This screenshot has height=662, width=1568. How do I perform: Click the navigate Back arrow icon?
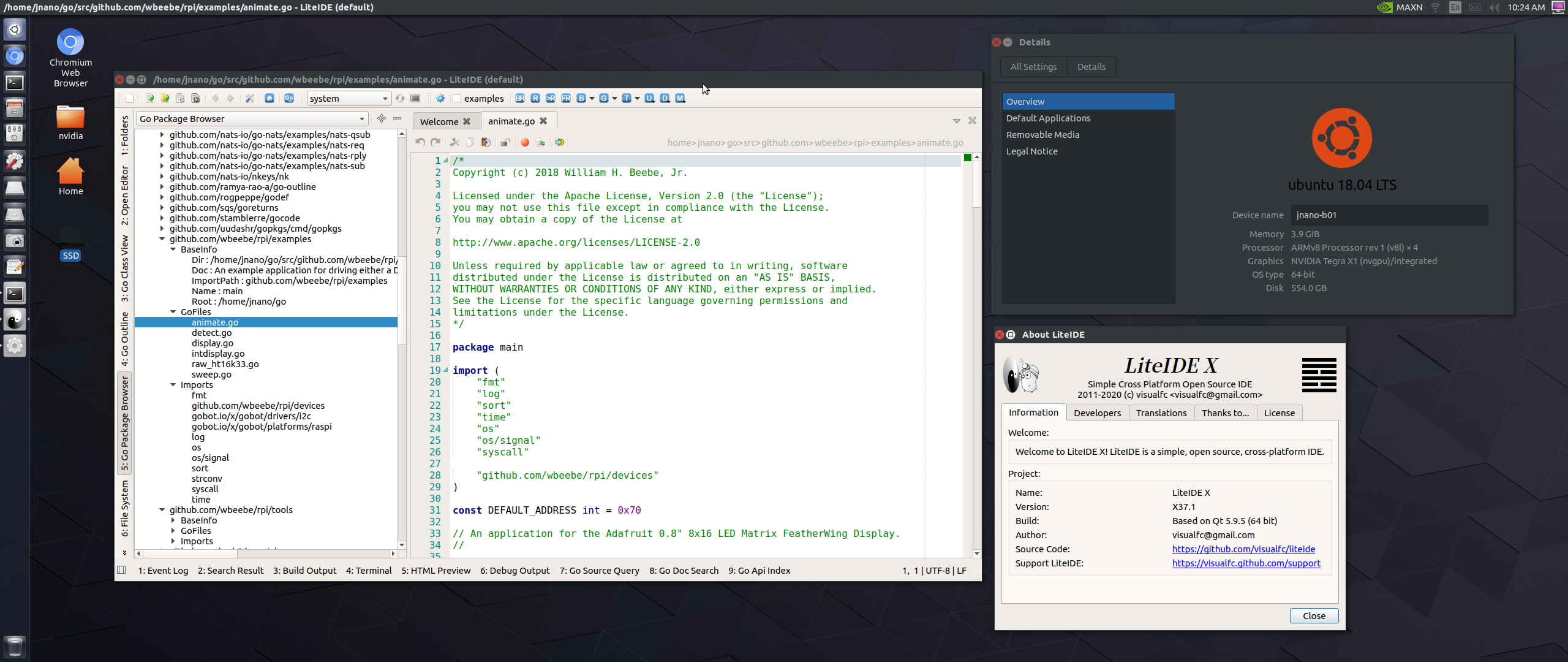[215, 98]
